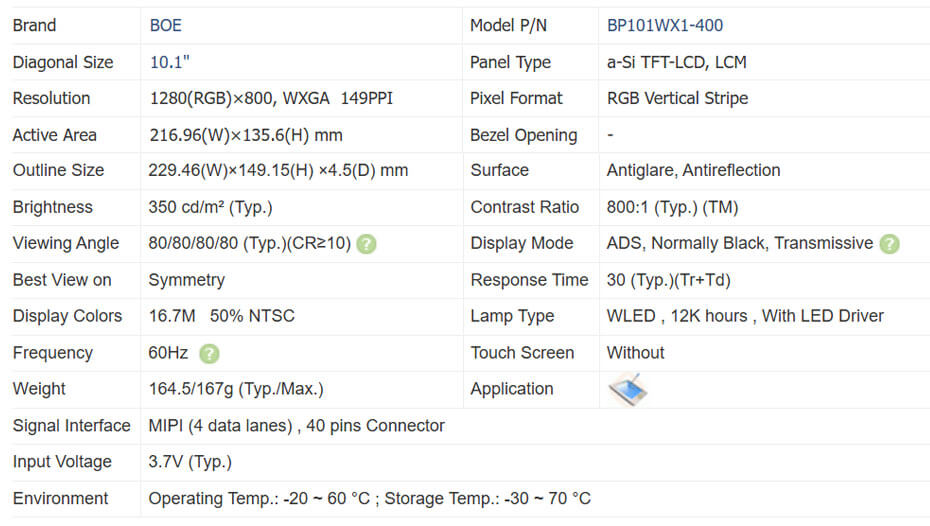Follow the 10.1" diagonal size link
Image resolution: width=930 pixels, height=526 pixels.
click(x=169, y=62)
